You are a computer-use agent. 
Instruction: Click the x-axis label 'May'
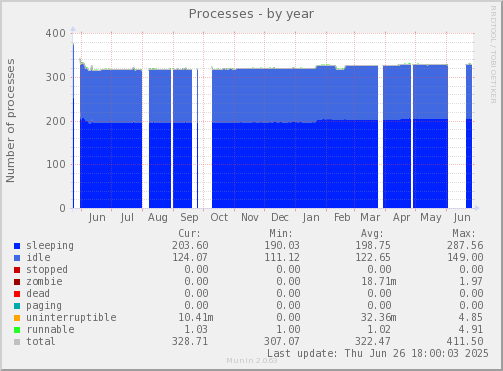[x=431, y=218]
